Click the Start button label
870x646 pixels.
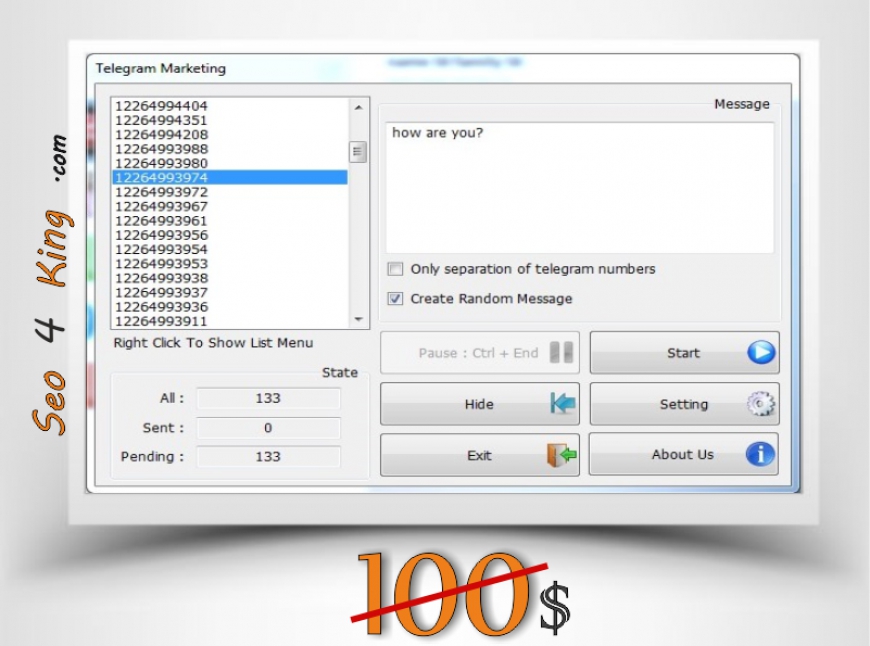pos(683,353)
